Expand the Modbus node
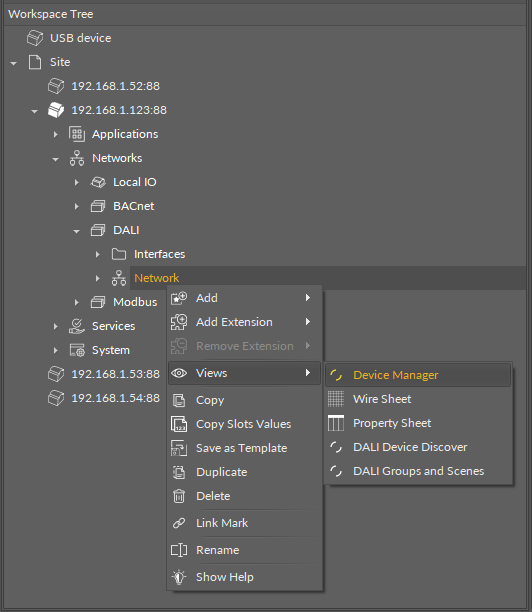This screenshot has width=532, height=612. coord(77,302)
